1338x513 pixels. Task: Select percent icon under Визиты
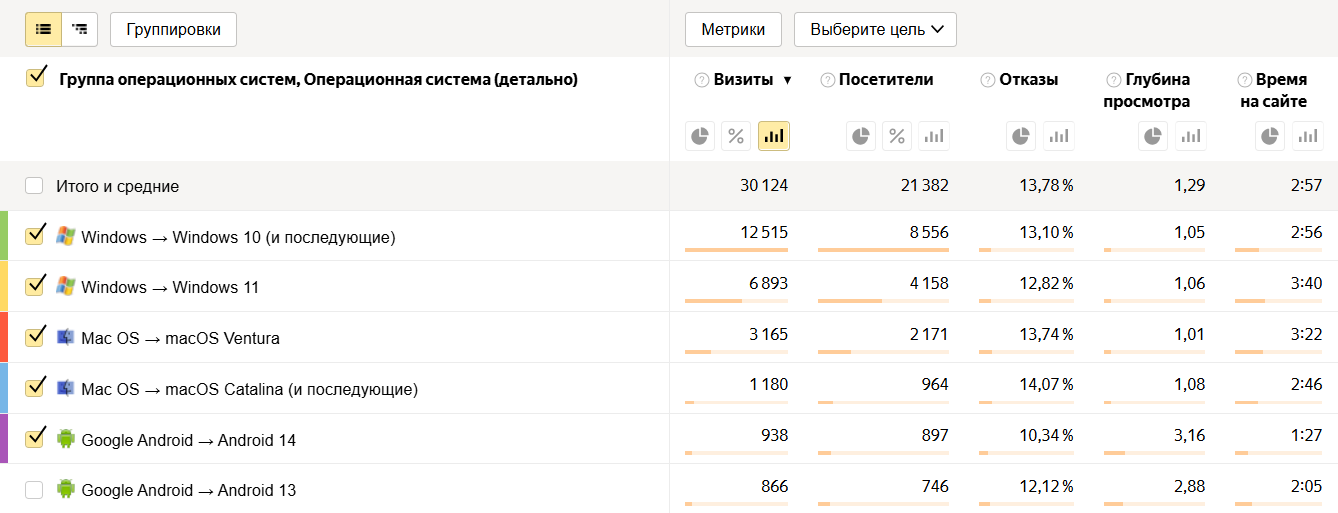point(736,136)
